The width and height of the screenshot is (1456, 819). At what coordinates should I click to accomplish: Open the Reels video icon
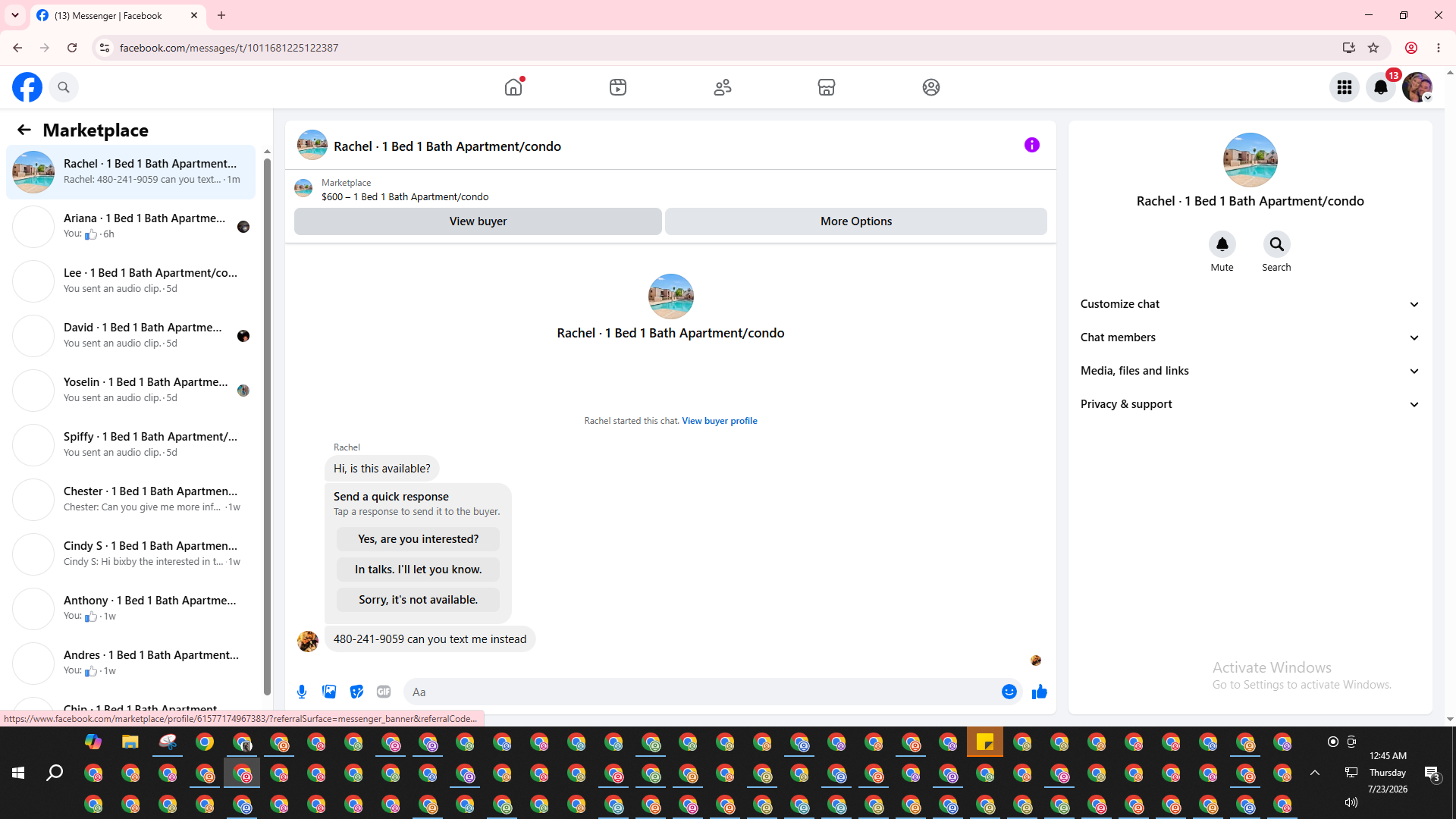pos(618,87)
